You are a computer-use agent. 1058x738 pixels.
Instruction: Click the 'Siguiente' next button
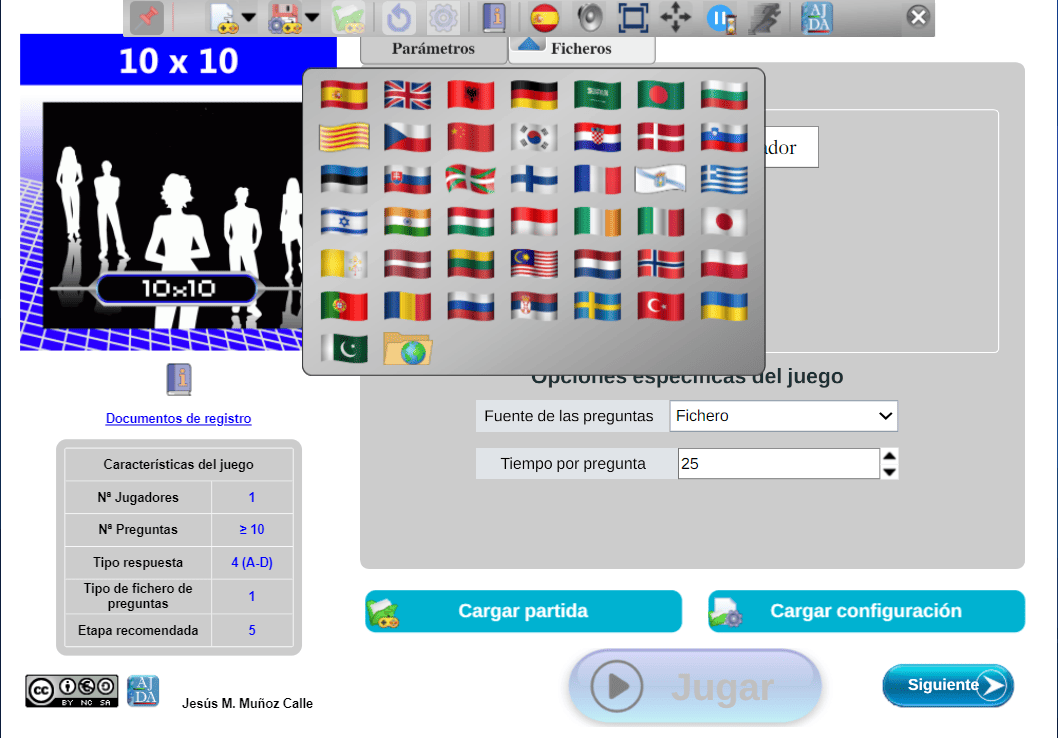pyautogui.click(x=947, y=685)
